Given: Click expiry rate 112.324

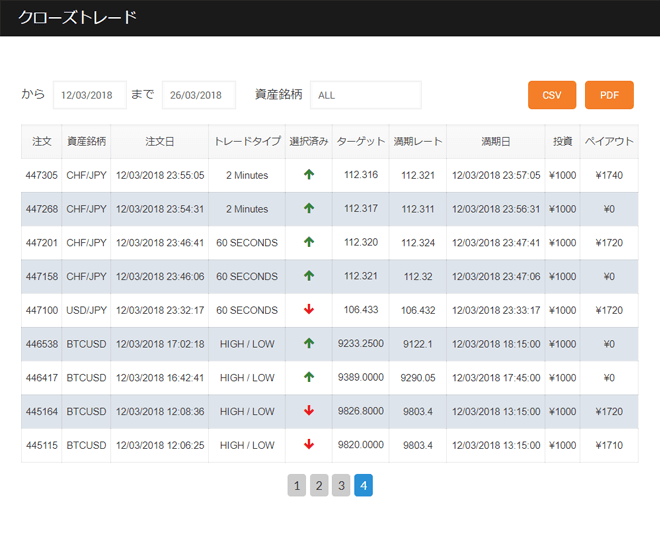Looking at the screenshot, I should 418,243.
